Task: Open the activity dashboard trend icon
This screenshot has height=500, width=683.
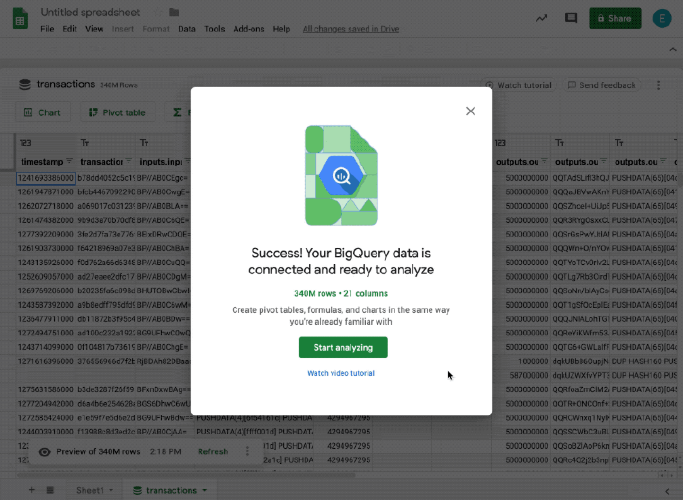Action: (x=541, y=18)
